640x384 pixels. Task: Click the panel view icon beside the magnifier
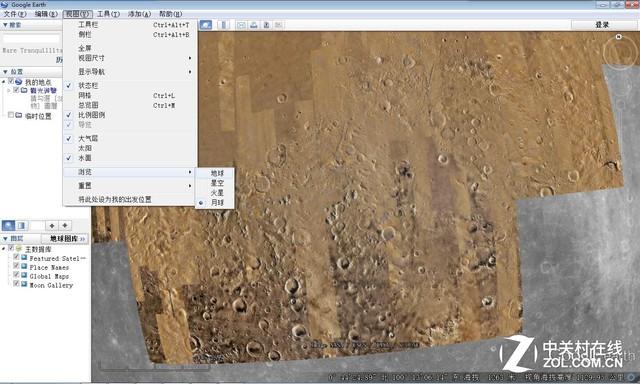[21, 226]
